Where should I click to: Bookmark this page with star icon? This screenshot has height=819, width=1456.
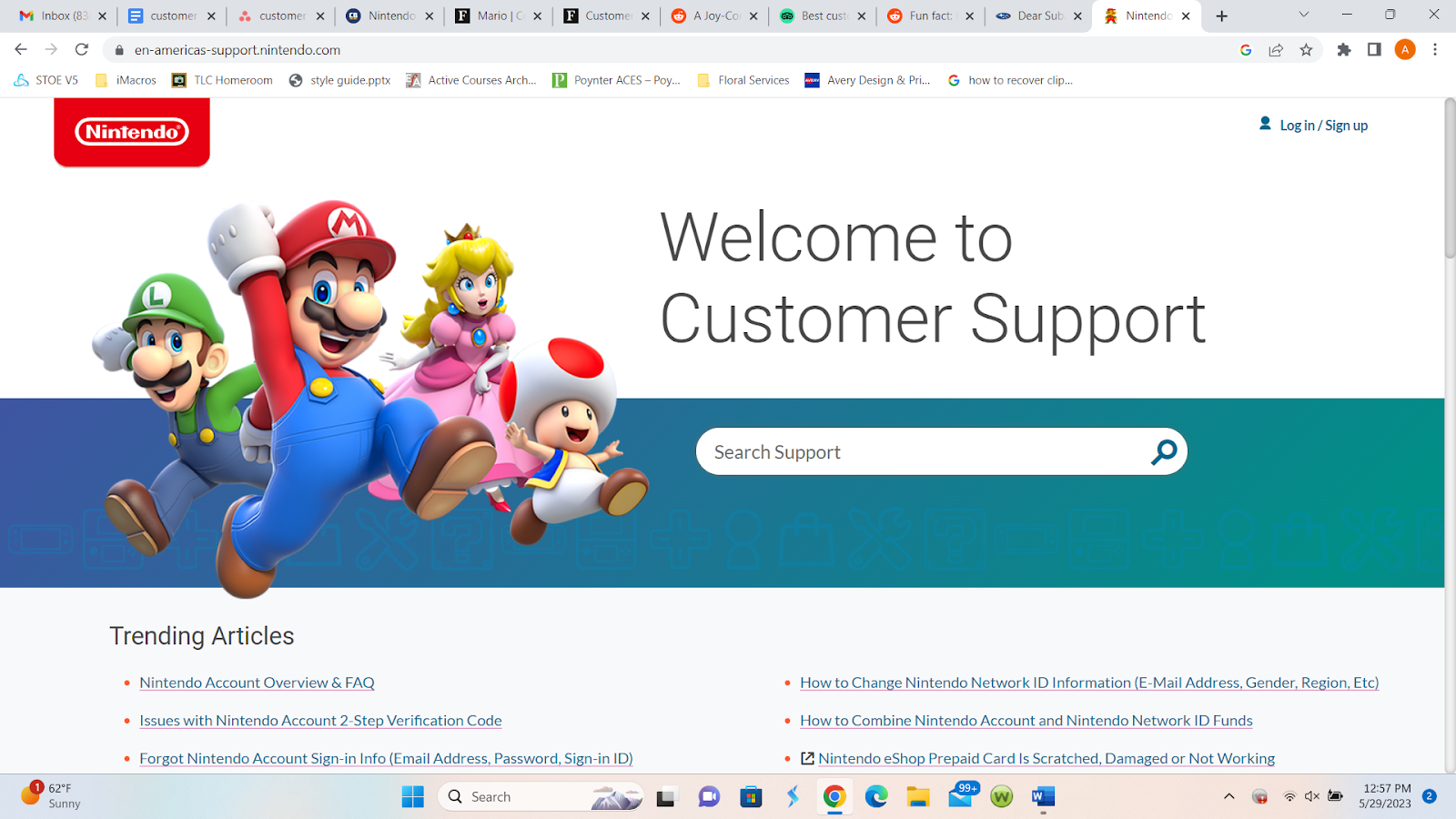(x=1306, y=50)
